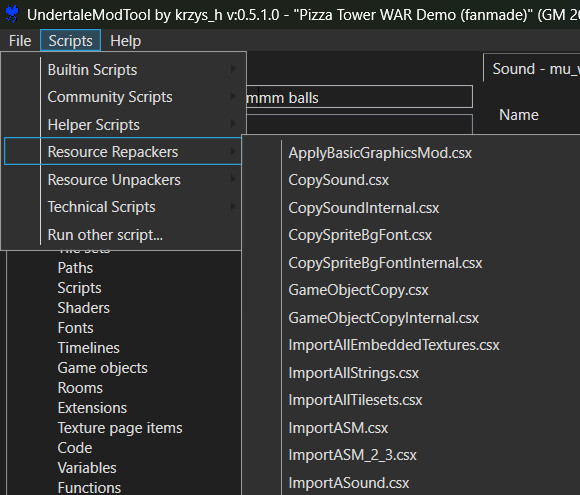Click the arrow beside Community Scripts
The width and height of the screenshot is (580, 495).
[x=233, y=97]
